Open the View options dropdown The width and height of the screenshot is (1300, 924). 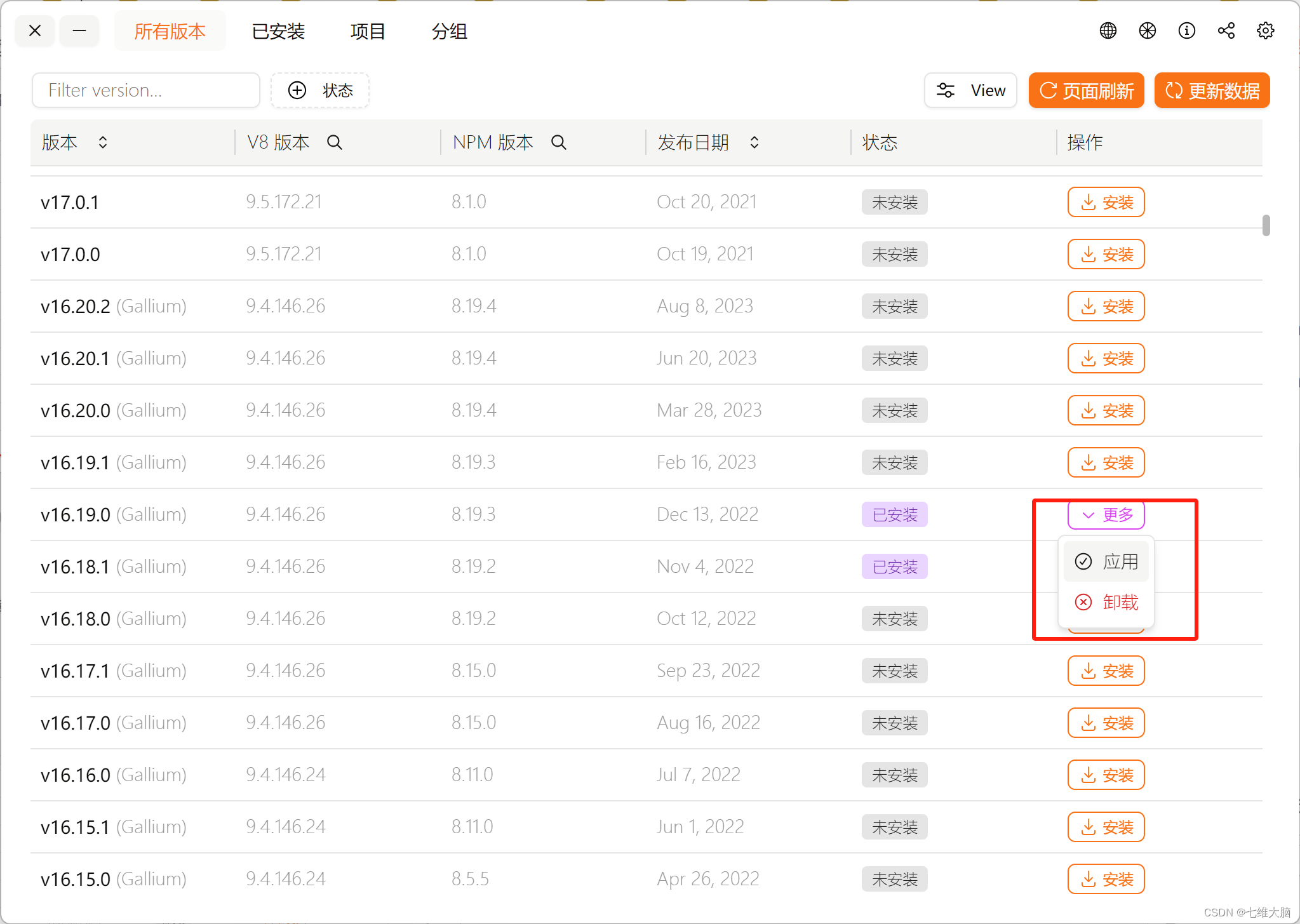click(970, 90)
